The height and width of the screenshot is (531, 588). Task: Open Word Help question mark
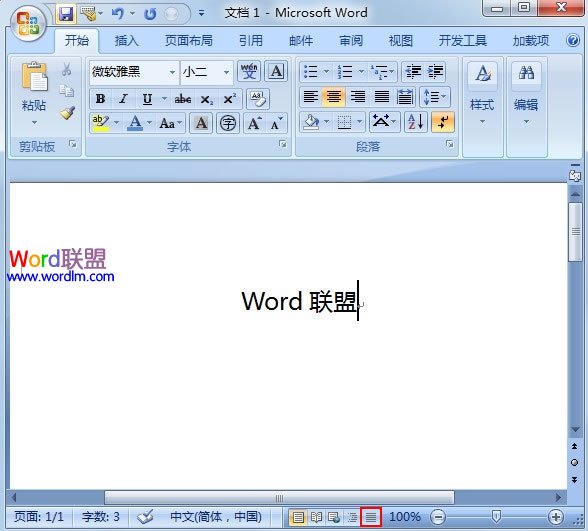[x=573, y=40]
